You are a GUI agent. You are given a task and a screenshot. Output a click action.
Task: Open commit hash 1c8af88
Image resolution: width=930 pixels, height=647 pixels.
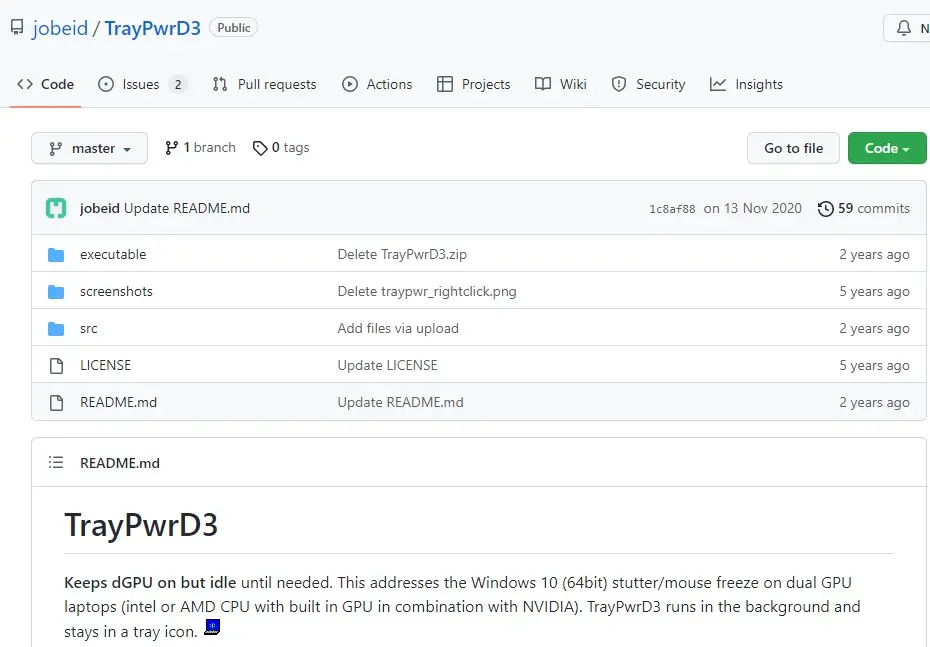[x=672, y=209]
